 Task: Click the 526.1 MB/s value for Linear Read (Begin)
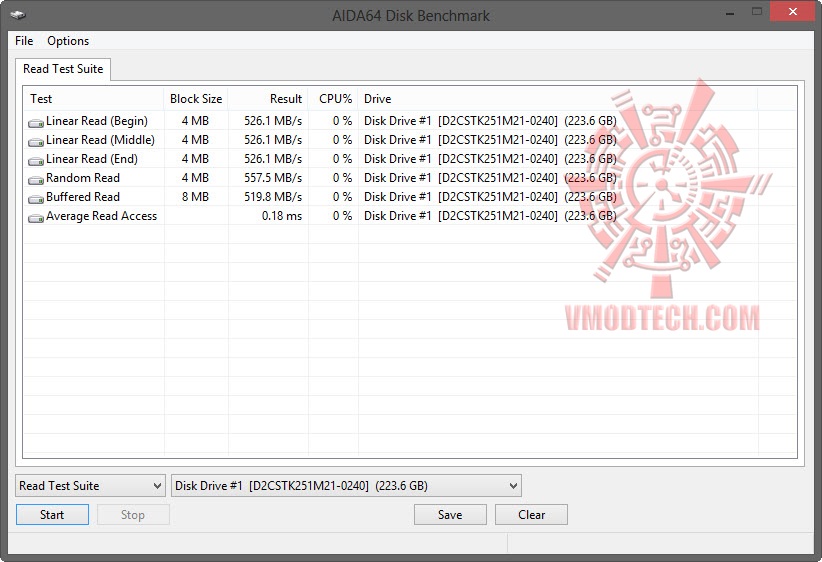click(x=273, y=121)
